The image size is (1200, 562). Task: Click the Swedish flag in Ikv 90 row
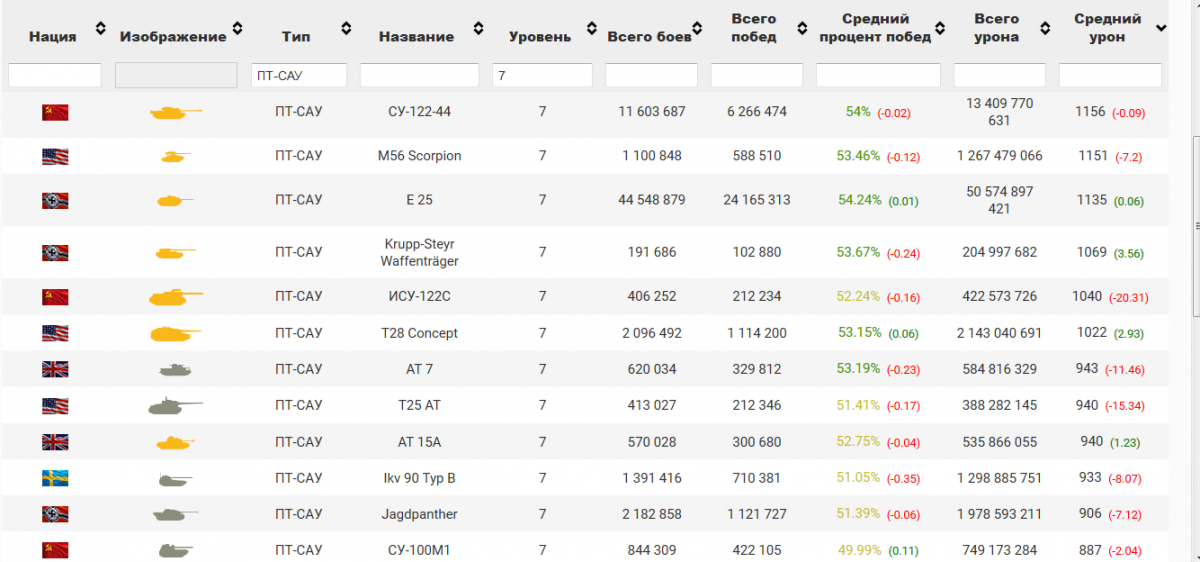(x=55, y=478)
